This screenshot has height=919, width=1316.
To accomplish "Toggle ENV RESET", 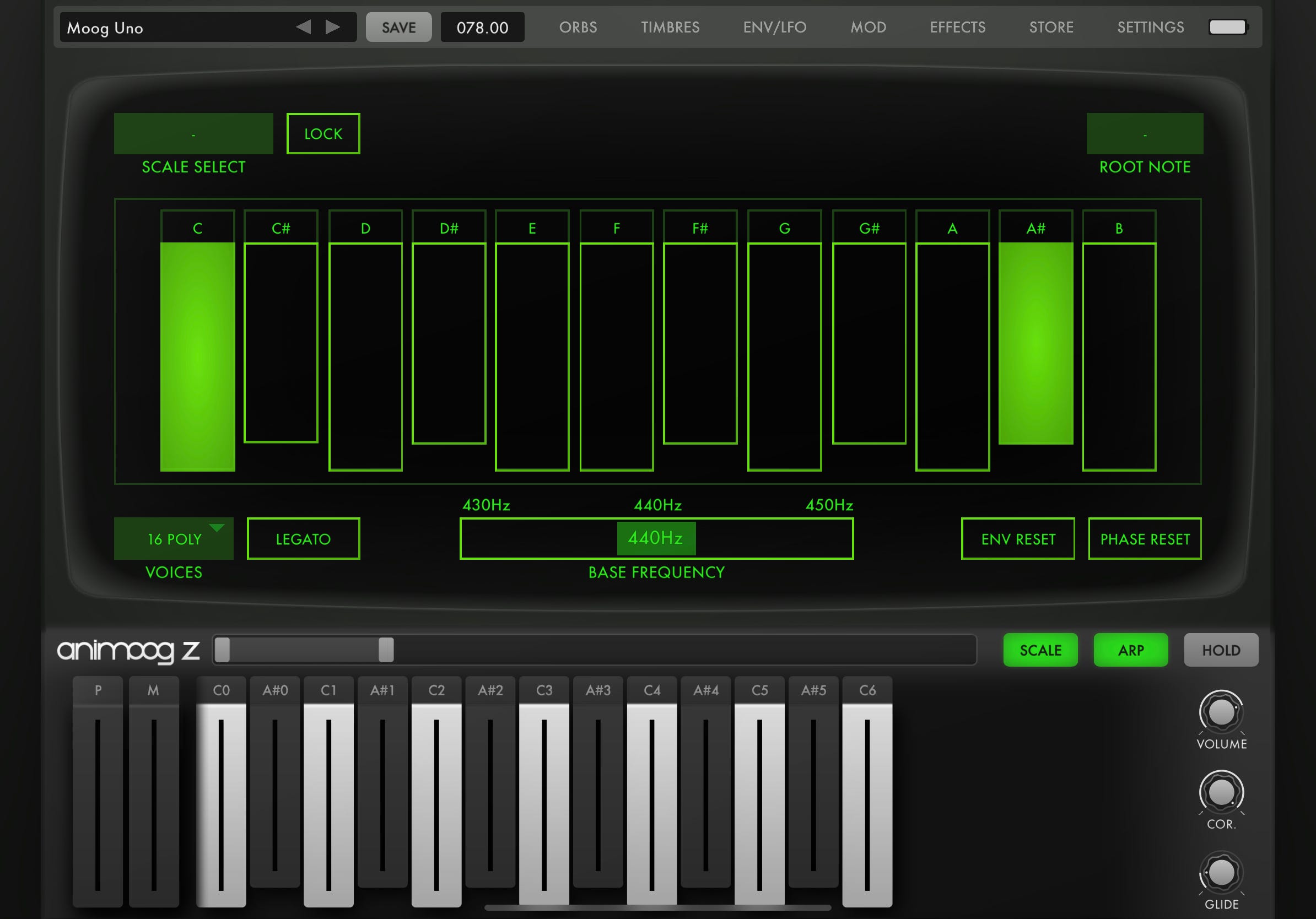I will click(x=1018, y=539).
